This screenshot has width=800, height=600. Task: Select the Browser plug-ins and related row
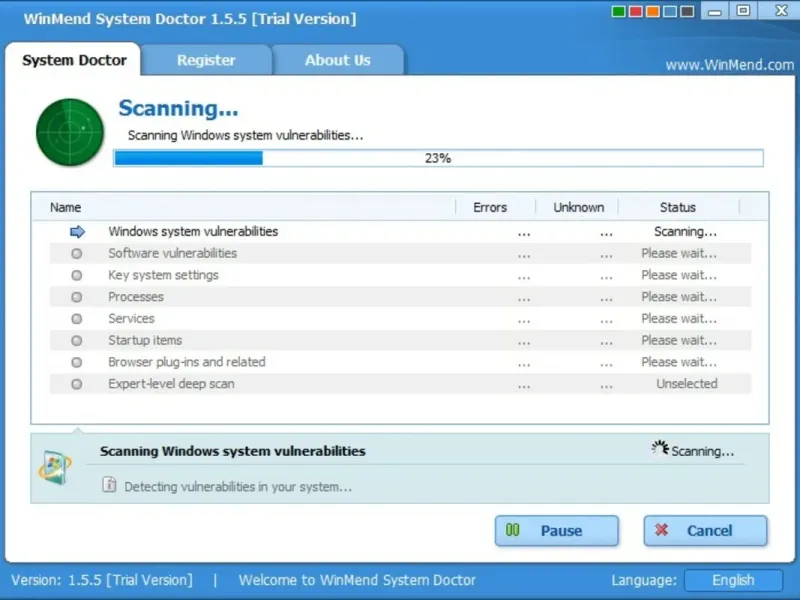401,362
